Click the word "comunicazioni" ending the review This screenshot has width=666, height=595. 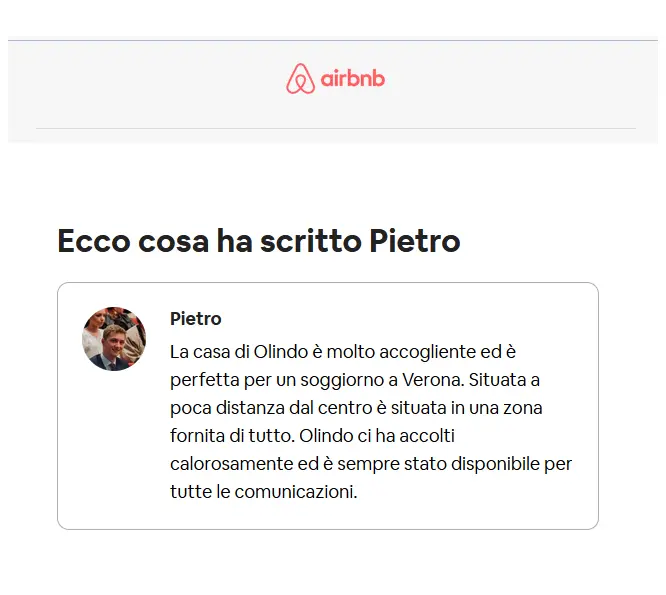pos(296,492)
